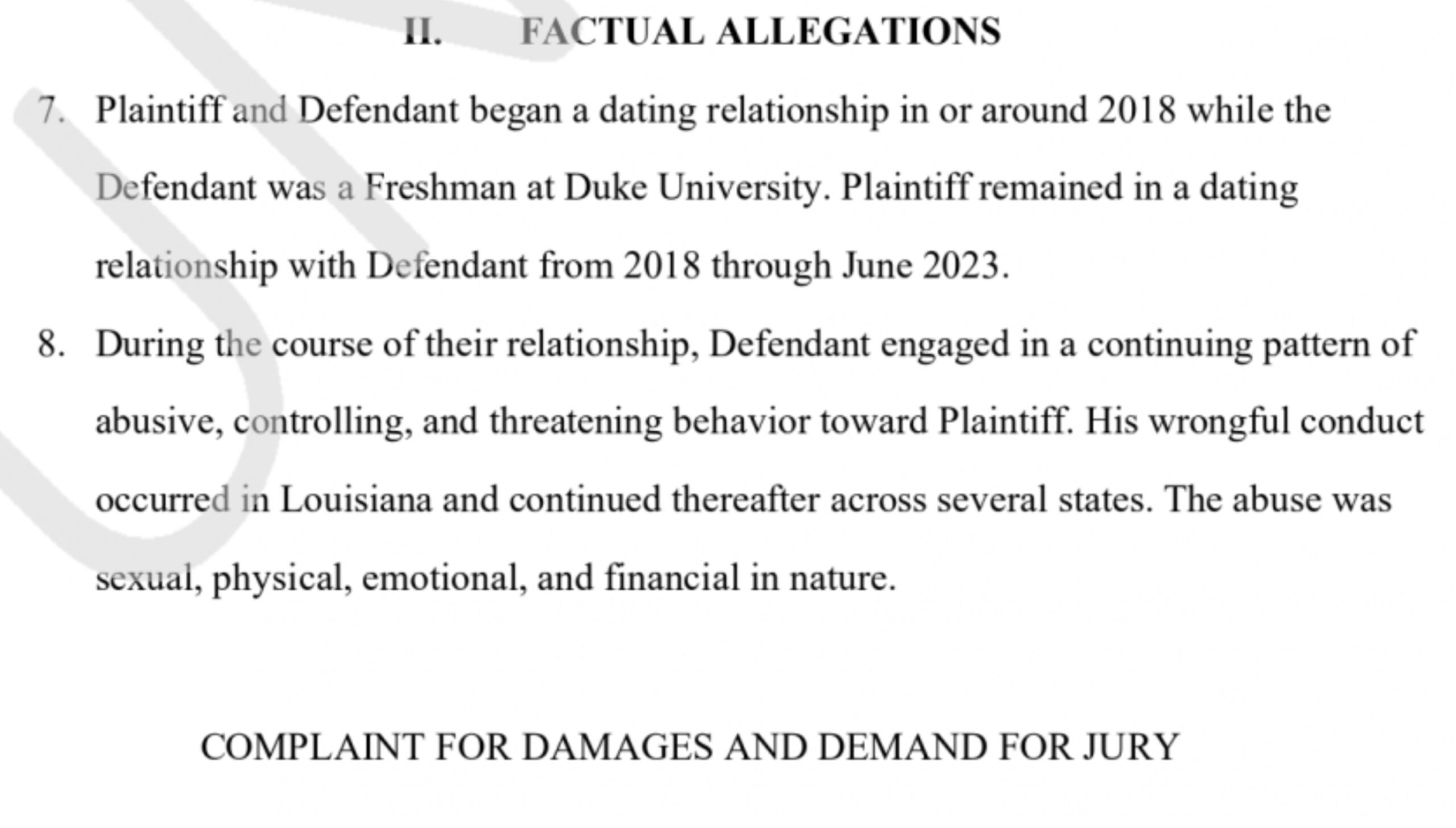Click the Roman numeral II section marker

coord(422,32)
